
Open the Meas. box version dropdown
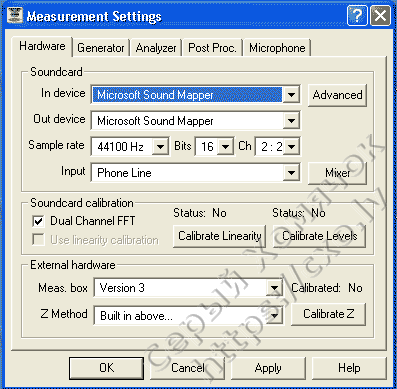[274, 288]
